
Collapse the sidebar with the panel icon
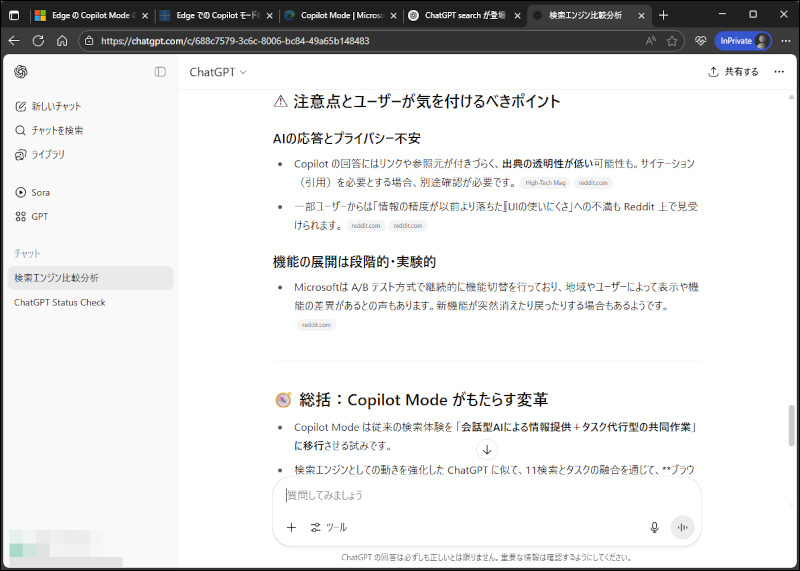pos(160,72)
